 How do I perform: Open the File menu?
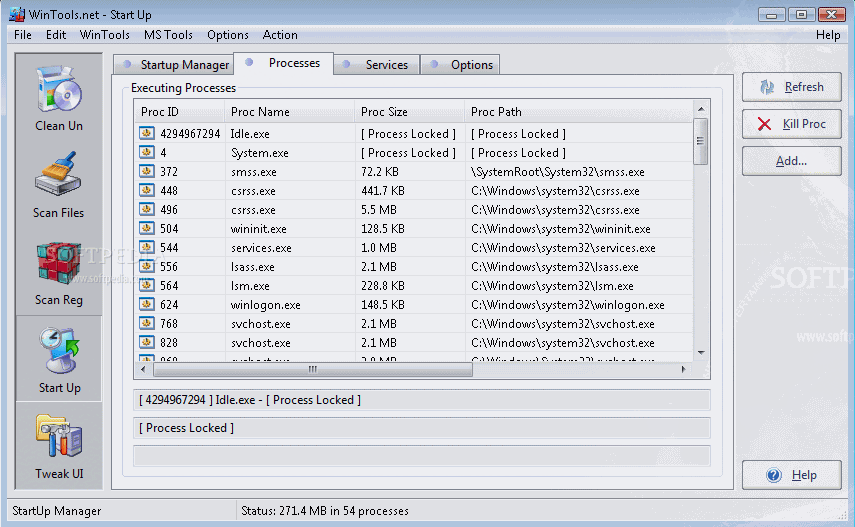pyautogui.click(x=23, y=35)
